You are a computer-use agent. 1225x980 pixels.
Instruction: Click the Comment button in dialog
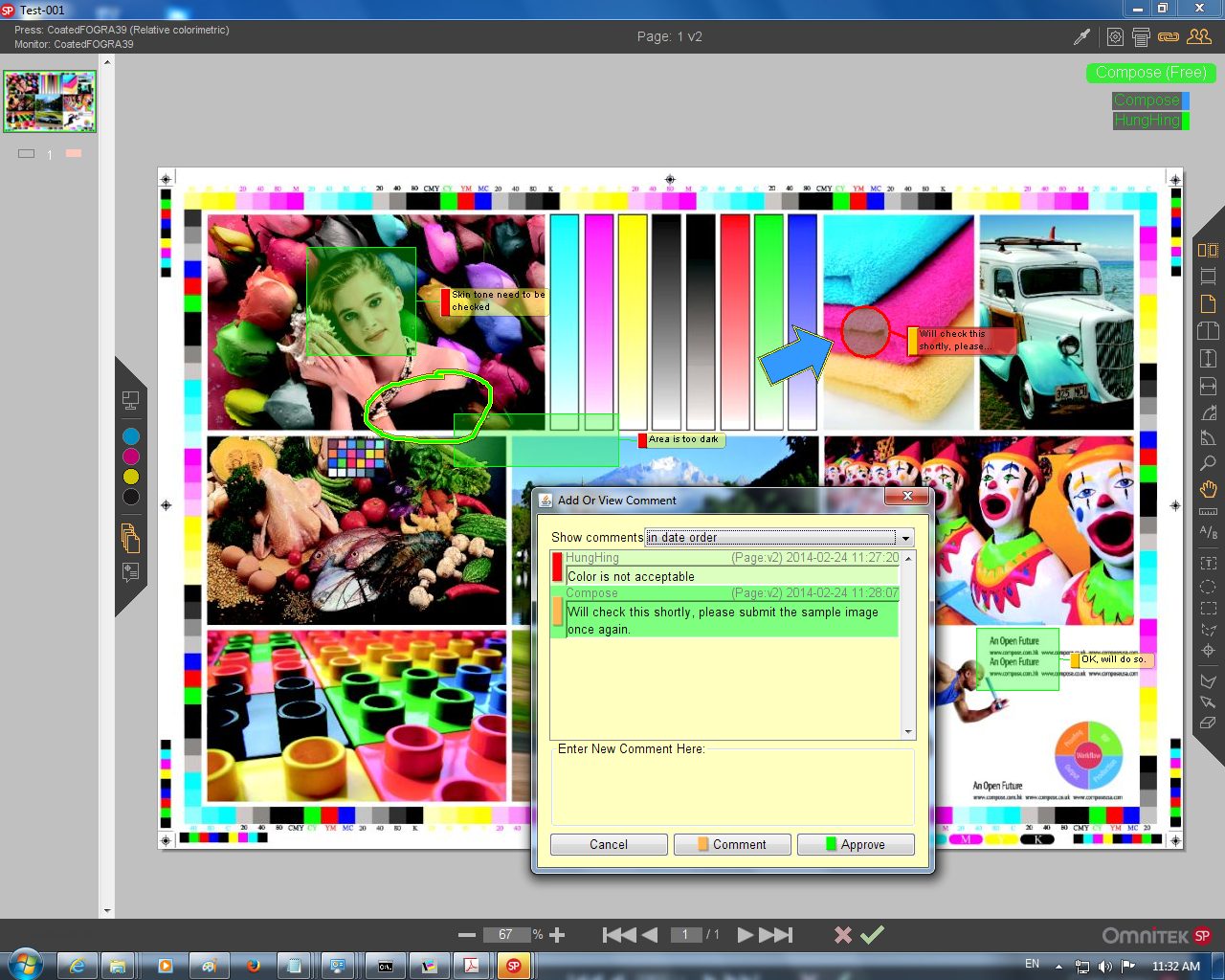(x=732, y=844)
